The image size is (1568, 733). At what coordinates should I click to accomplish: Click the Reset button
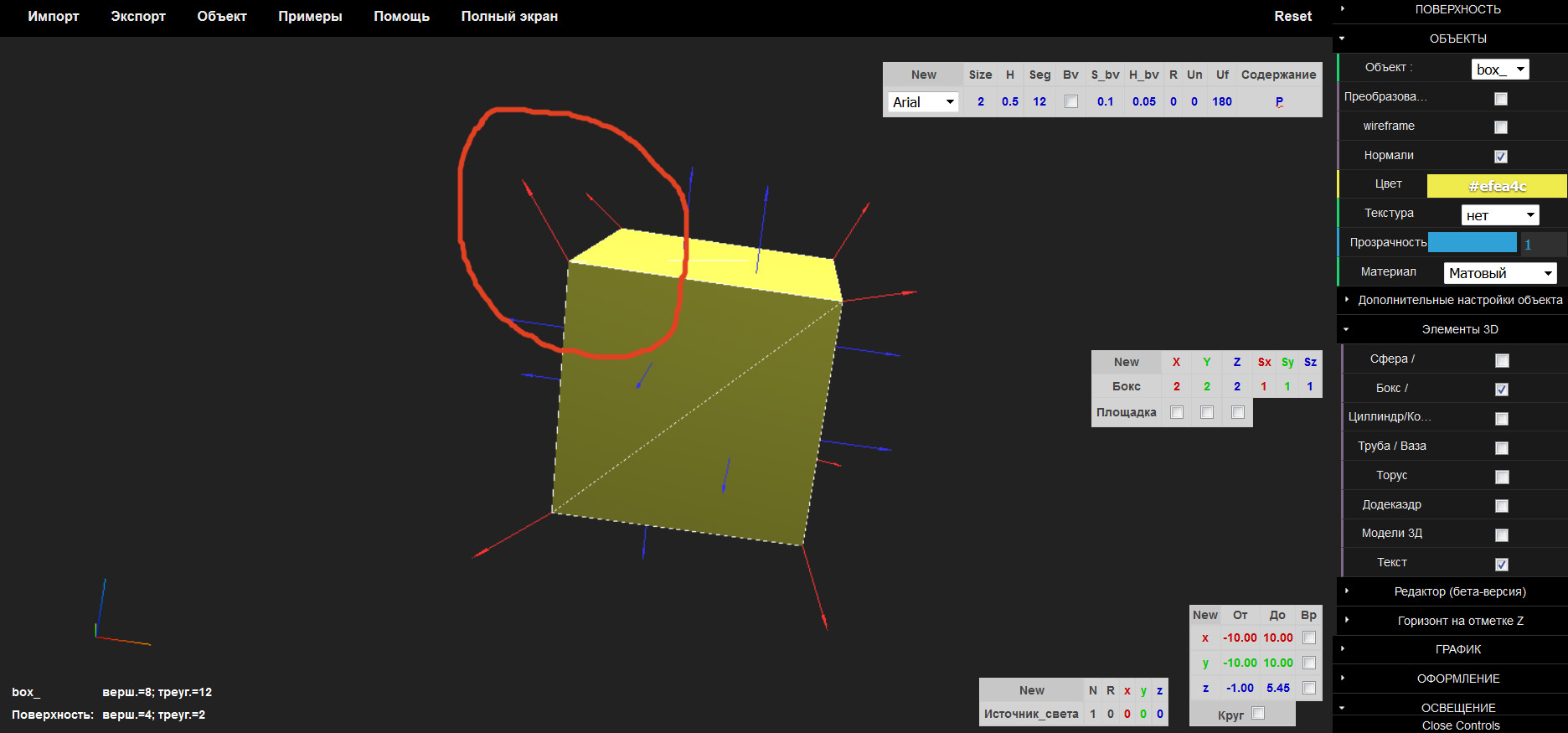1292,17
